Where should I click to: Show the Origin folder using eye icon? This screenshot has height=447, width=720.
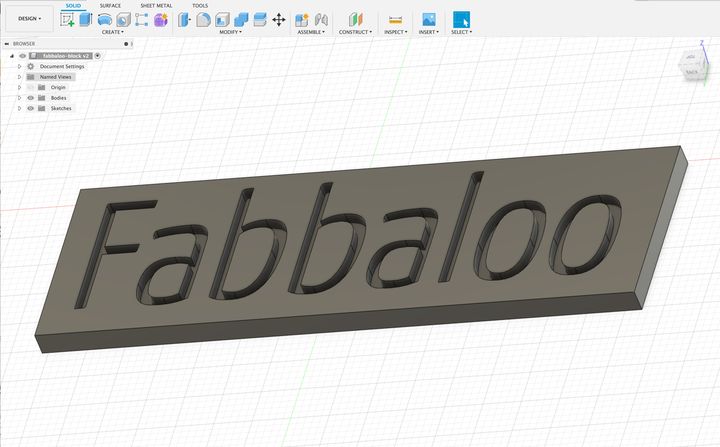30,87
